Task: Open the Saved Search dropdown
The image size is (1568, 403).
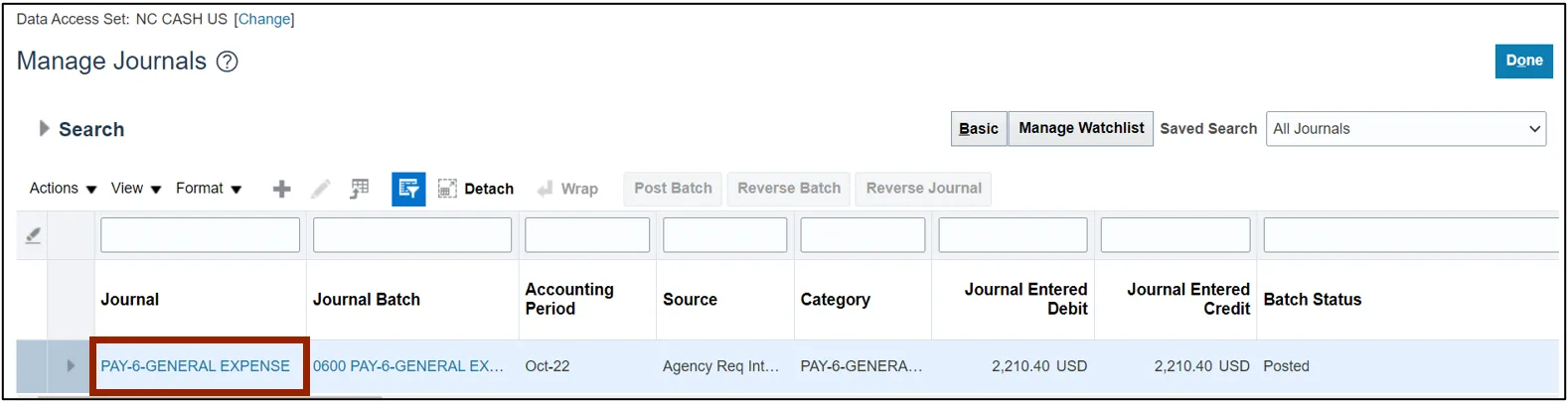Action: [x=1405, y=129]
